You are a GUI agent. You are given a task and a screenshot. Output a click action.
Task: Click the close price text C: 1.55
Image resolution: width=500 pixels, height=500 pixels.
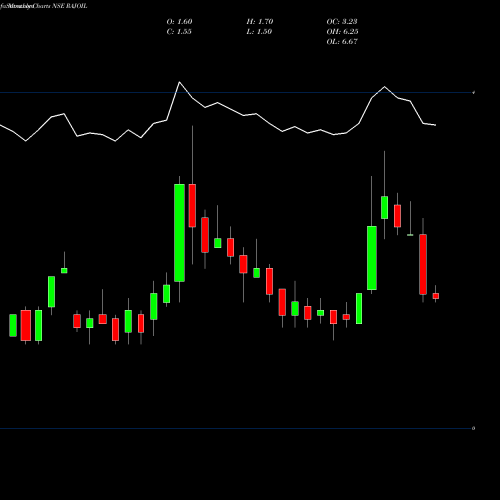point(179,32)
